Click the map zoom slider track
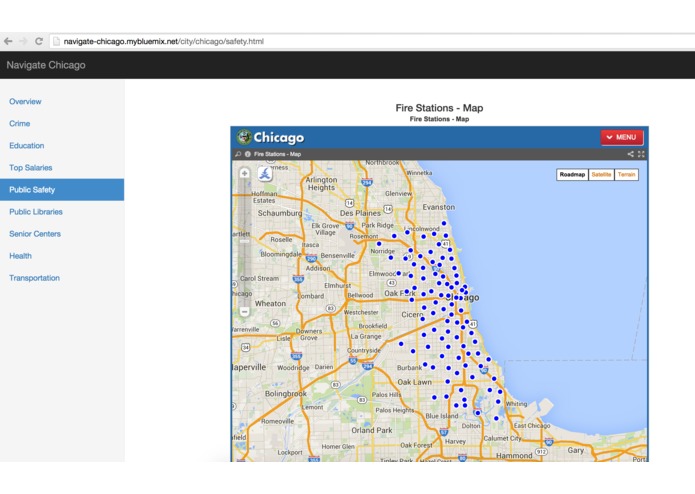Screen dimensions: 695x494 tap(244, 242)
